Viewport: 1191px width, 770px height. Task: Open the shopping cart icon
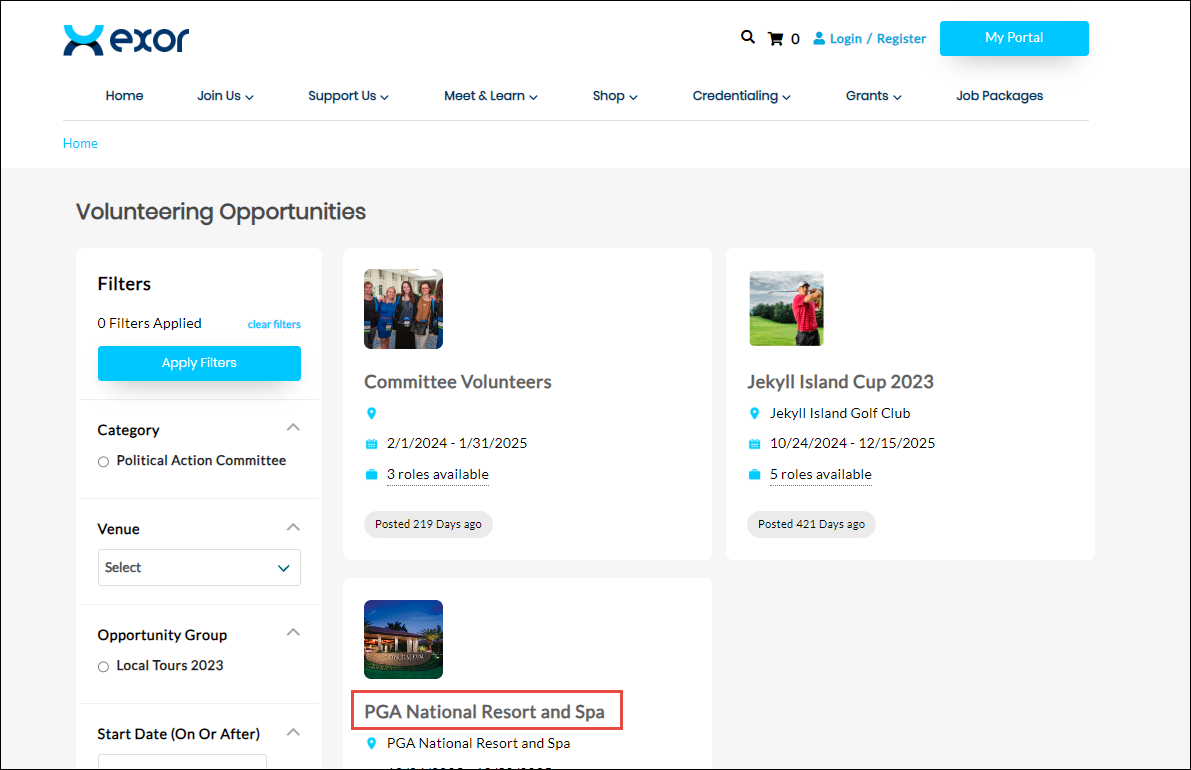(x=775, y=39)
